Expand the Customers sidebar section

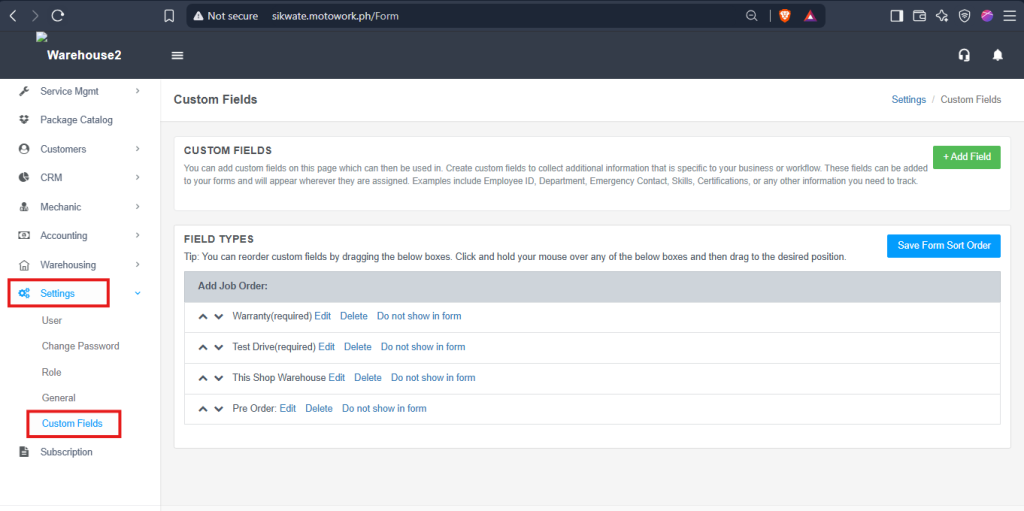click(80, 149)
